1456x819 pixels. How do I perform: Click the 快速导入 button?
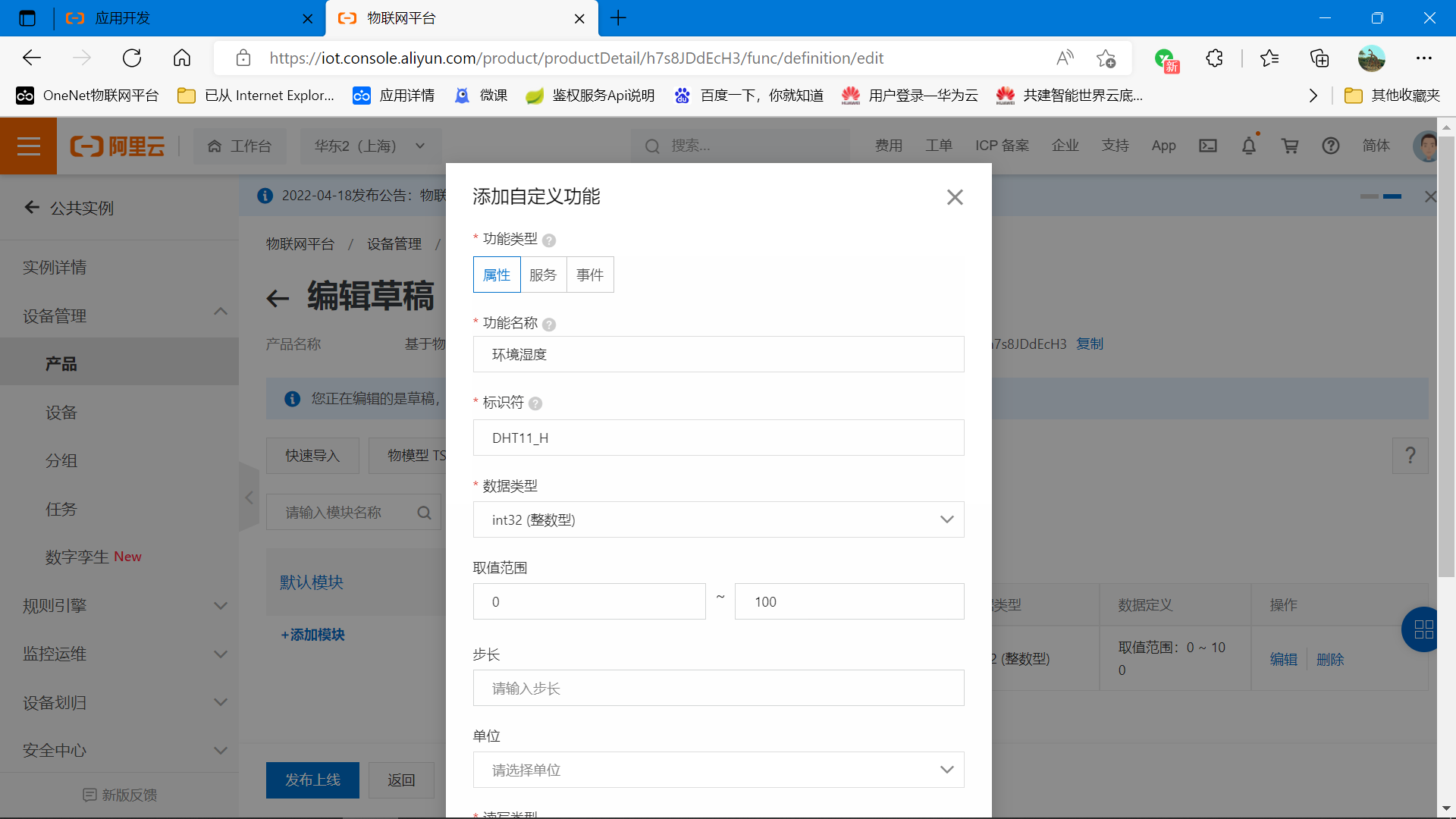[312, 456]
